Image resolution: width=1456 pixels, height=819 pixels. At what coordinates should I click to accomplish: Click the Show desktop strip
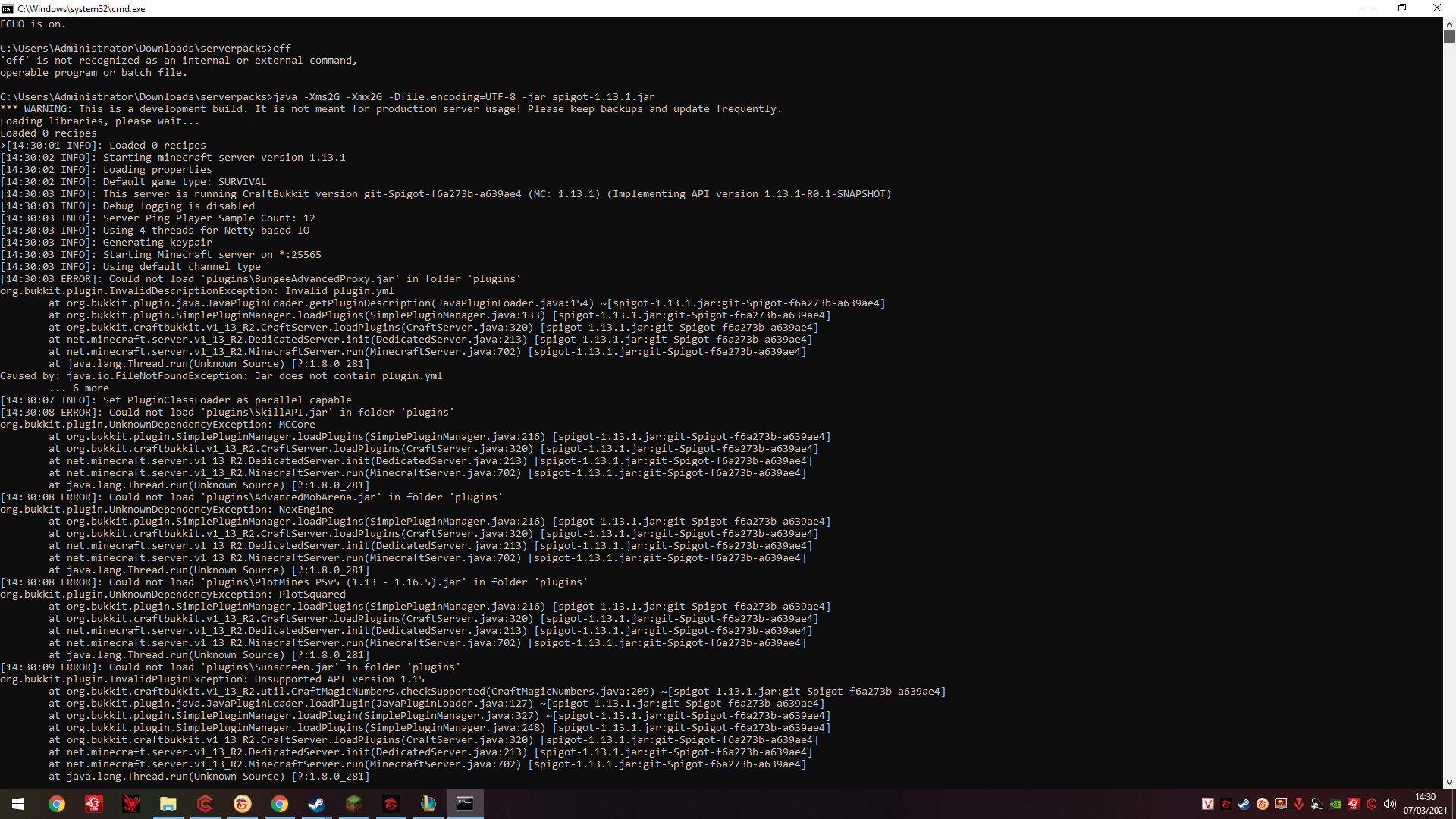tap(1454, 804)
